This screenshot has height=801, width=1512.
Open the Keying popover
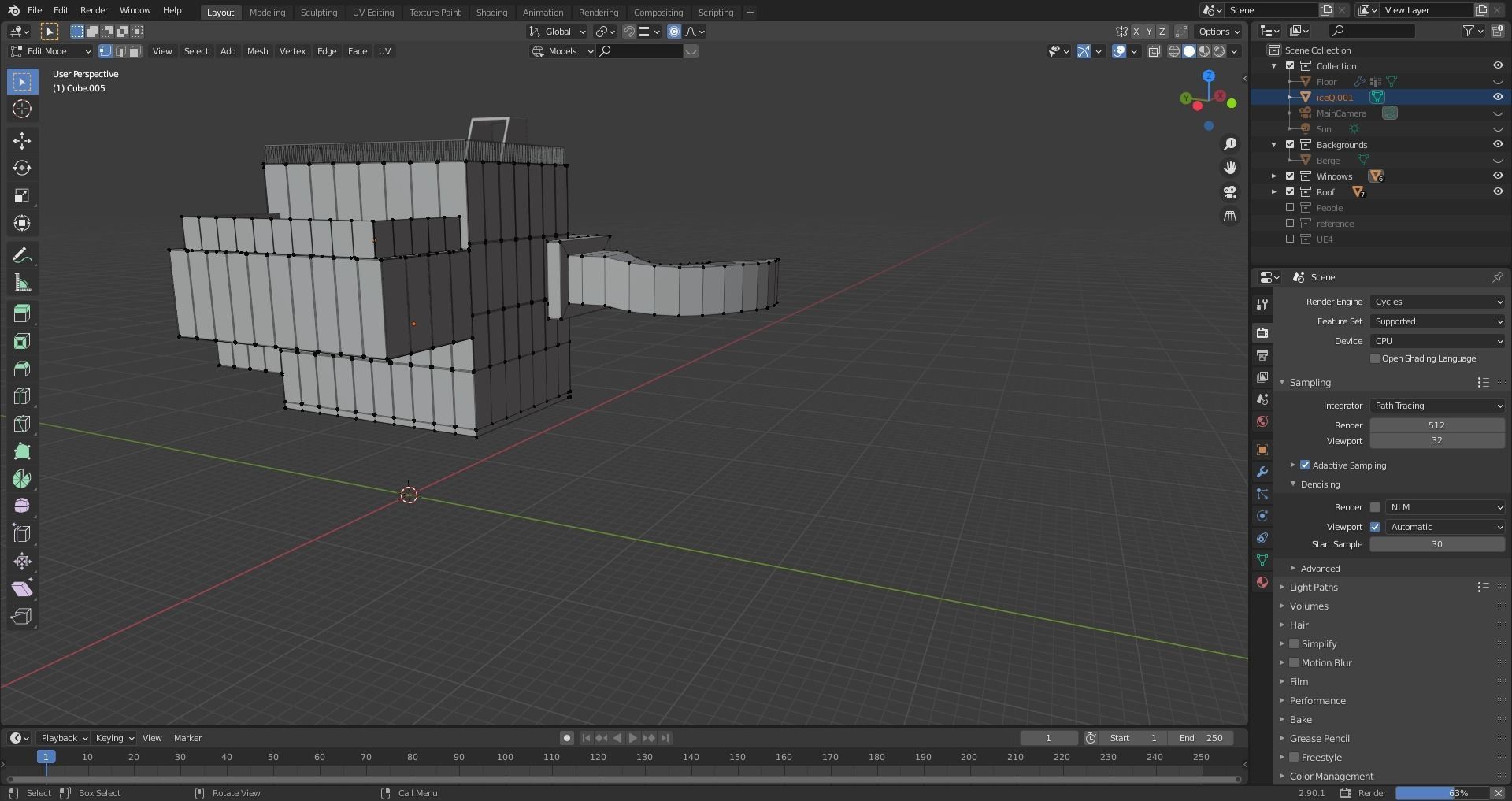(114, 739)
